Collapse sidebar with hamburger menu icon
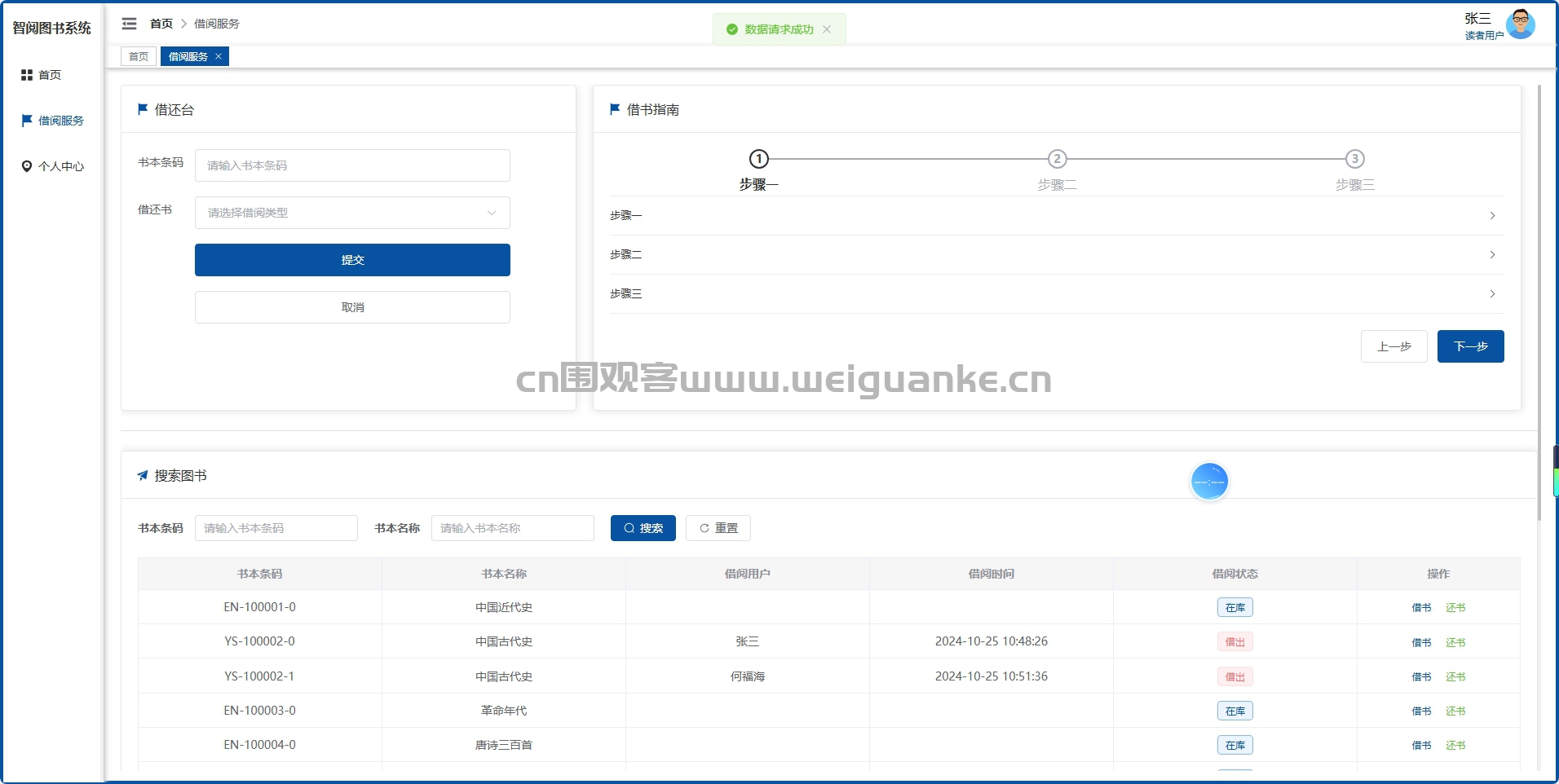The height and width of the screenshot is (784, 1559). [129, 24]
